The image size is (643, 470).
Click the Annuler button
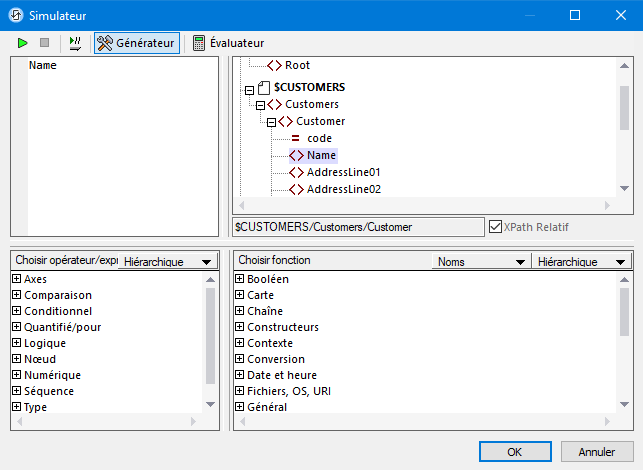[596, 452]
